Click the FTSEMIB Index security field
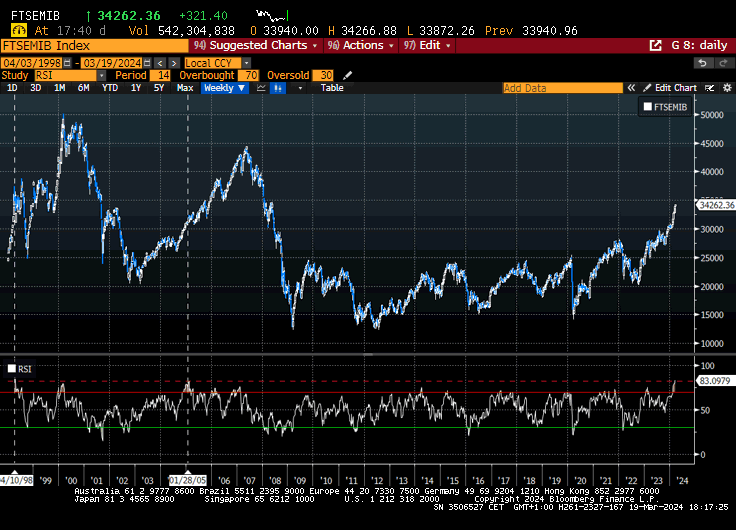 click(94, 46)
